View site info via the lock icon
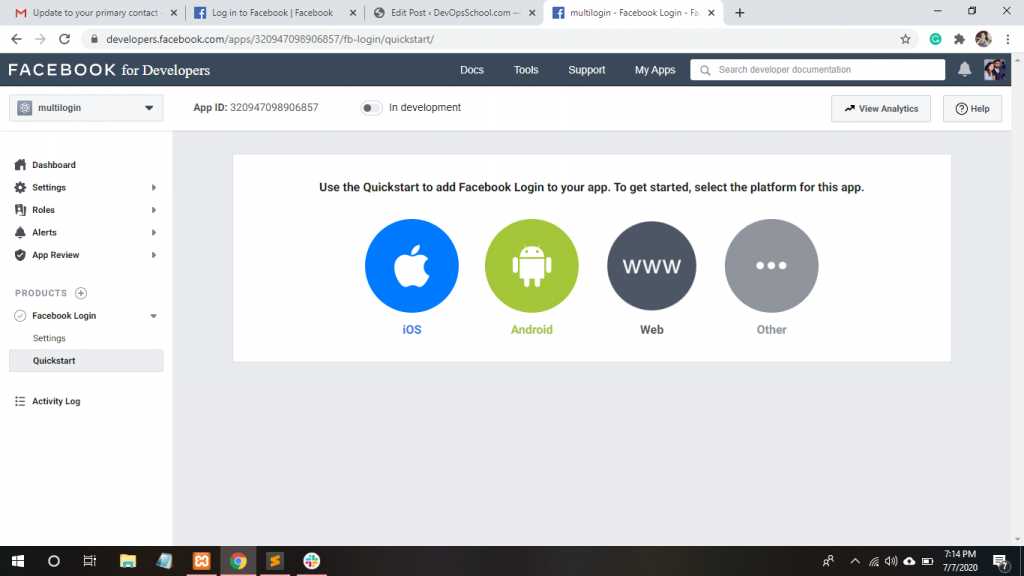The image size is (1024, 576). pyautogui.click(x=94, y=39)
